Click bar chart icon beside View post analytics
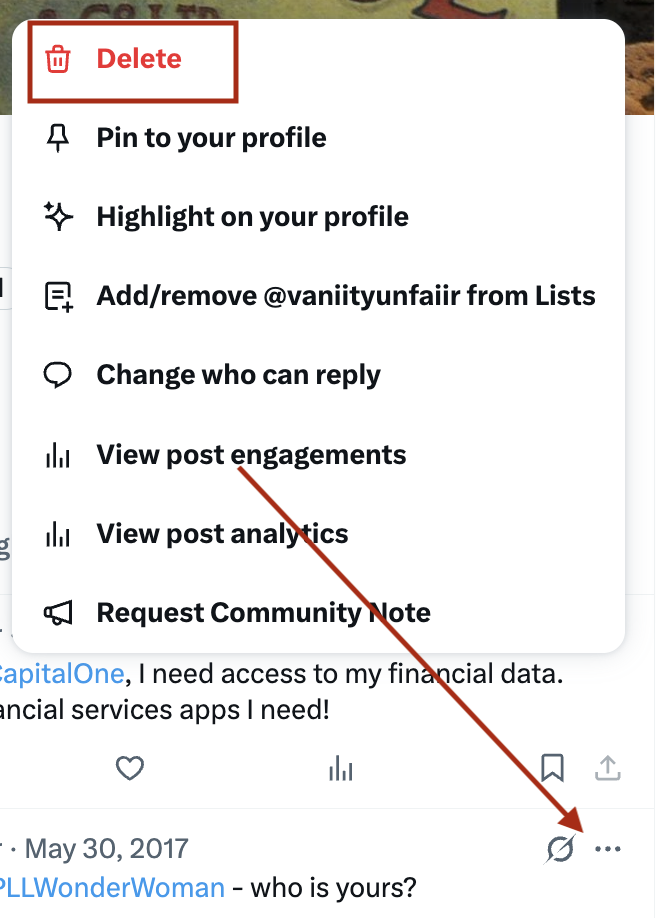The height and width of the screenshot is (918, 660). pos(58,534)
